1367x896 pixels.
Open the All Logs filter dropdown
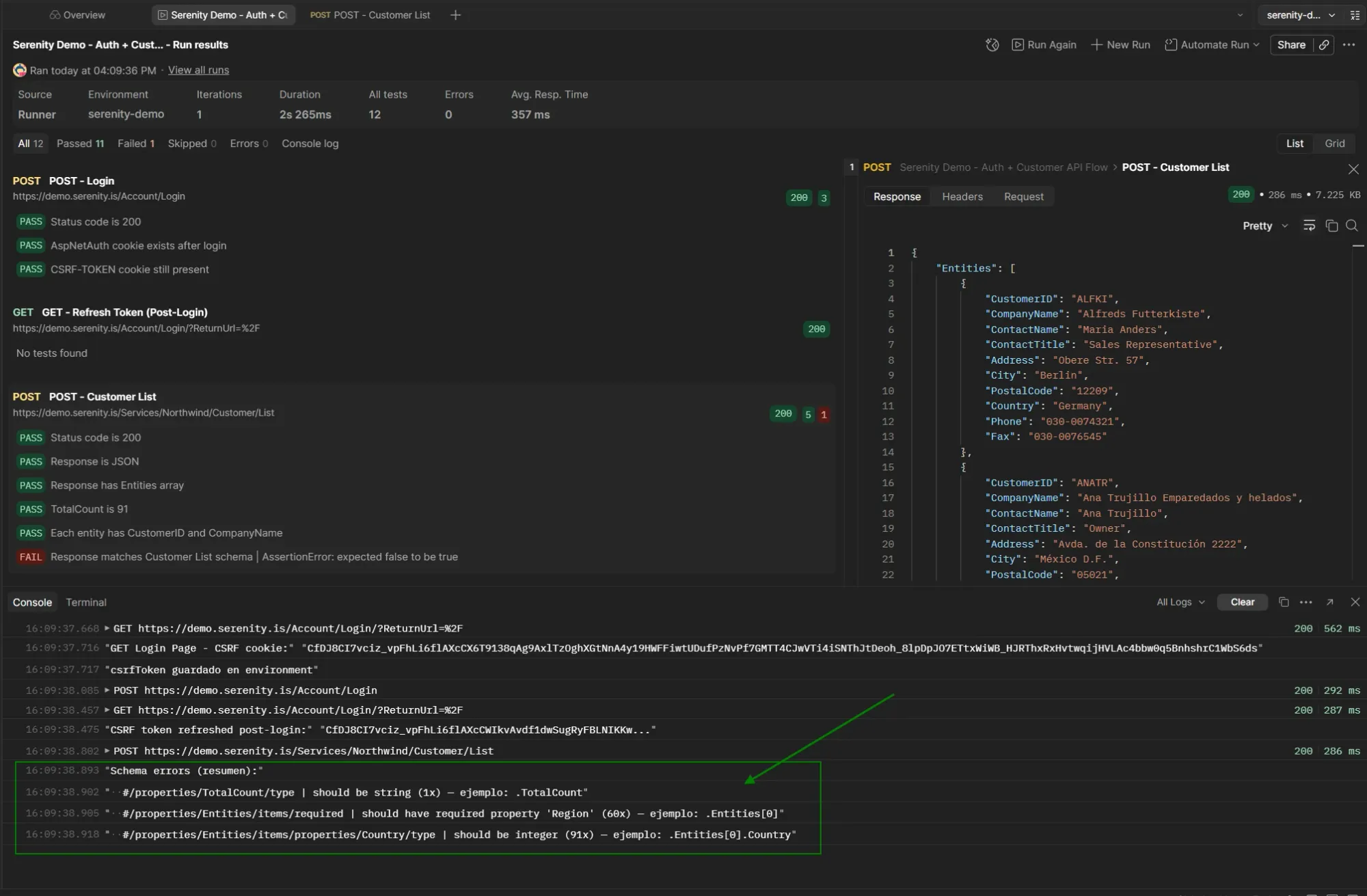click(x=1180, y=602)
